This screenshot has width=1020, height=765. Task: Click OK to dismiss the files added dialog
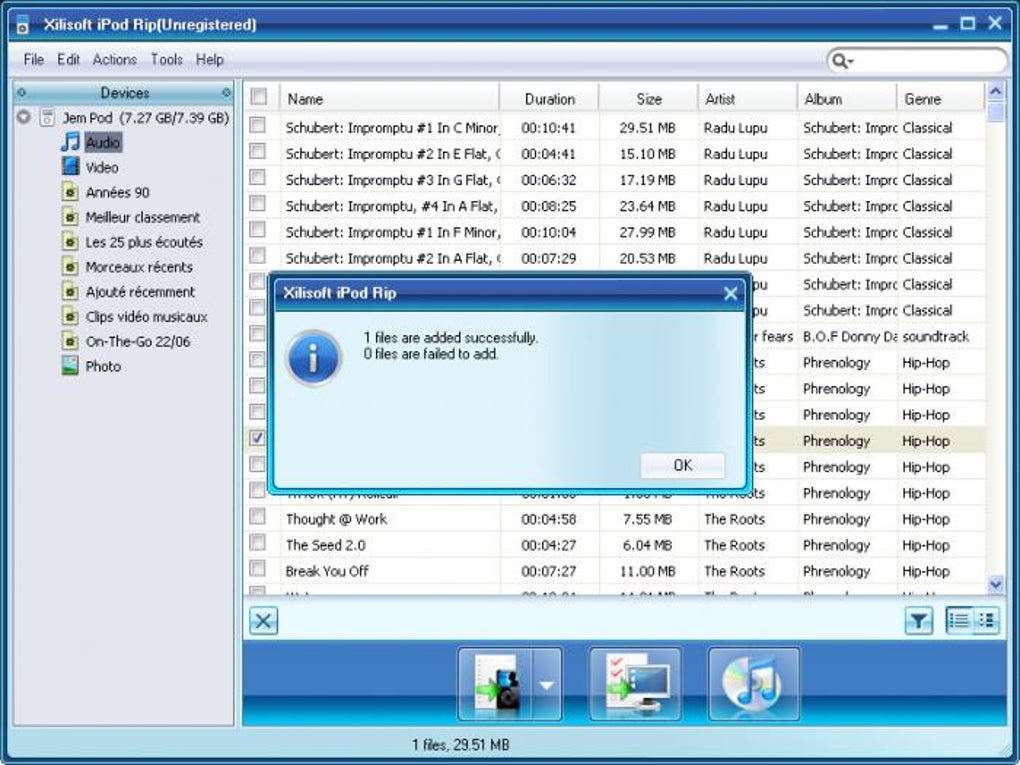click(x=682, y=464)
